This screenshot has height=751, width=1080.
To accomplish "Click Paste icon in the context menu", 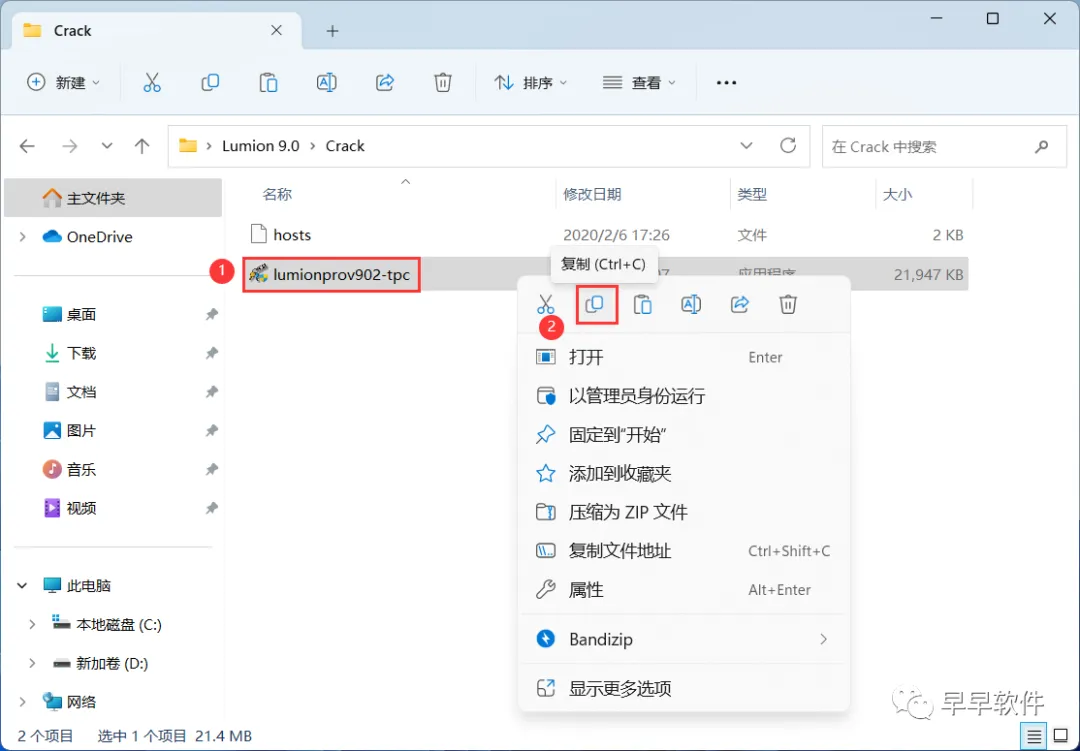I will [x=643, y=305].
